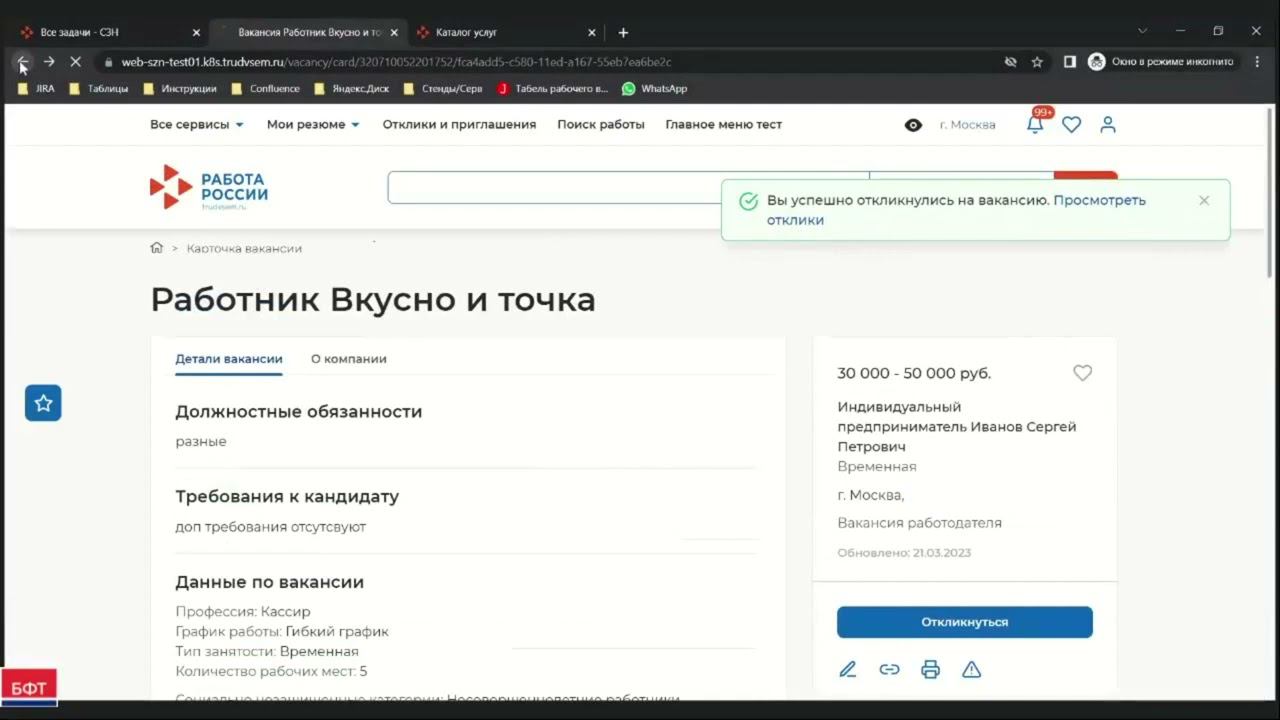Image resolution: width=1280 pixels, height=720 pixels.
Task: Click the tracking protection eye-slash icon
Action: [x=1010, y=62]
